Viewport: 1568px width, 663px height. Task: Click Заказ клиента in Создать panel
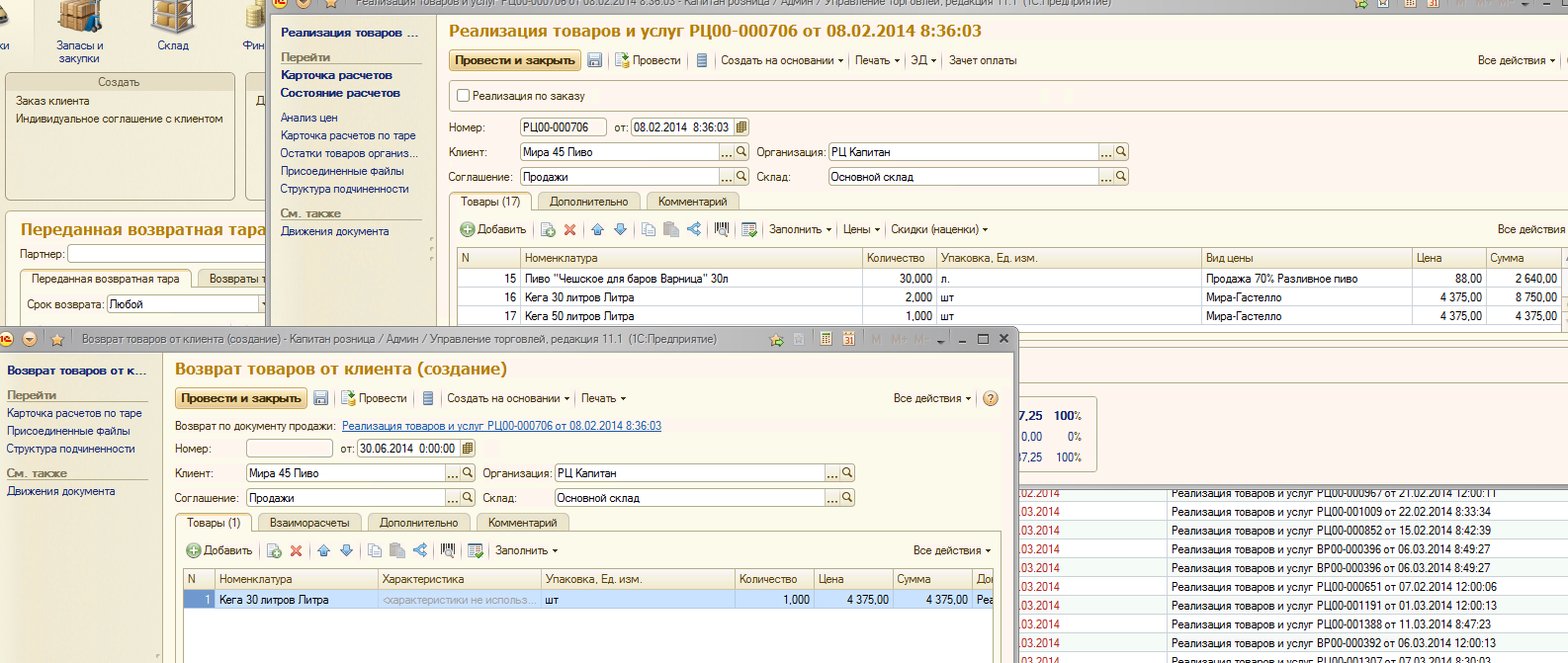tap(52, 101)
